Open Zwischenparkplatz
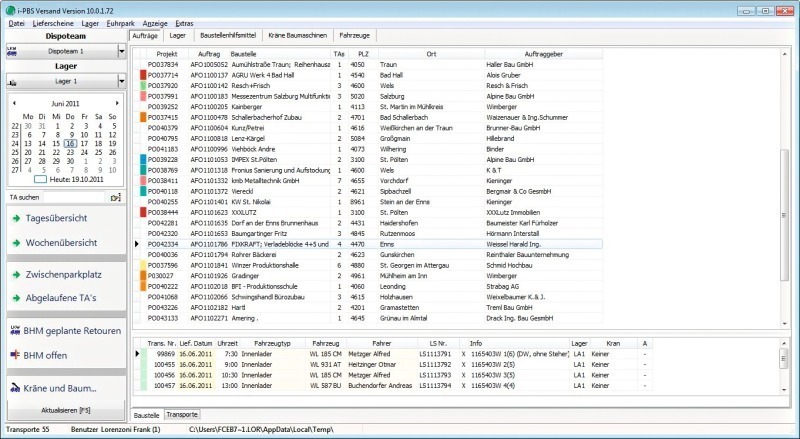This screenshot has height=439, width=800. [x=63, y=275]
